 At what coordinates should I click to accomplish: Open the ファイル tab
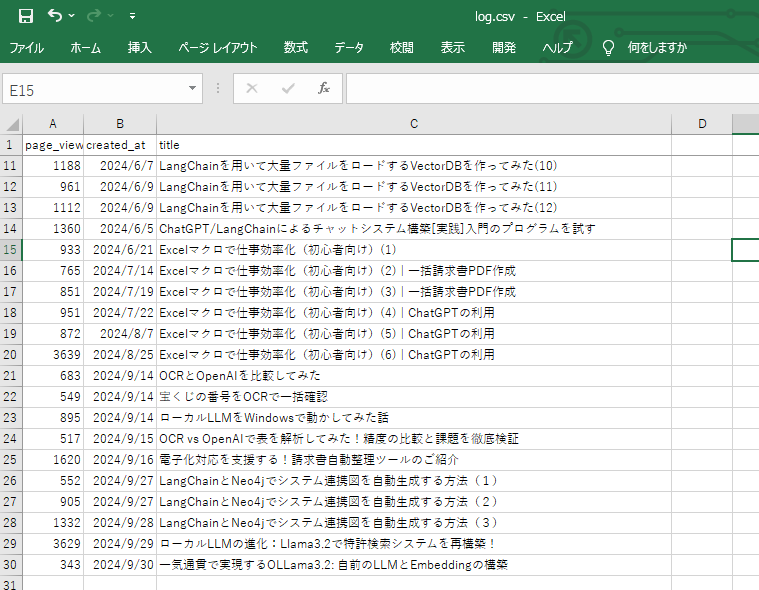pos(26,47)
